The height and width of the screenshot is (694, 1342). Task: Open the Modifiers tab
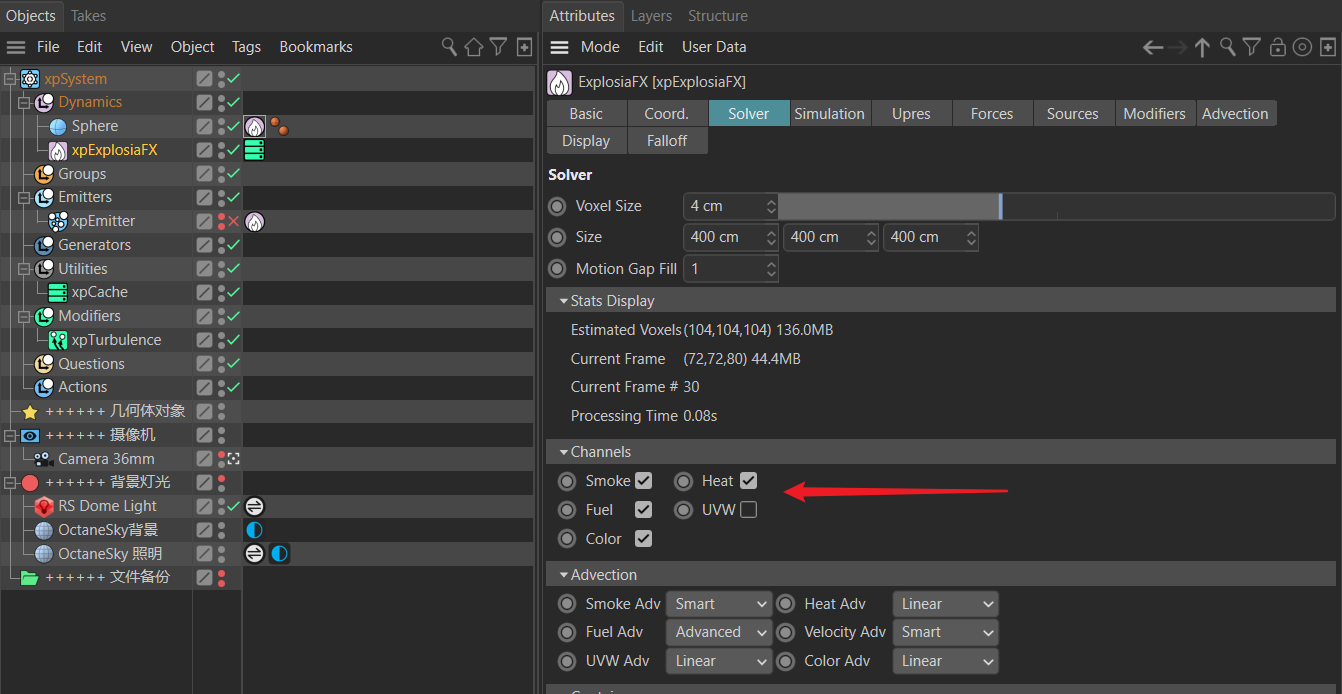point(1155,114)
